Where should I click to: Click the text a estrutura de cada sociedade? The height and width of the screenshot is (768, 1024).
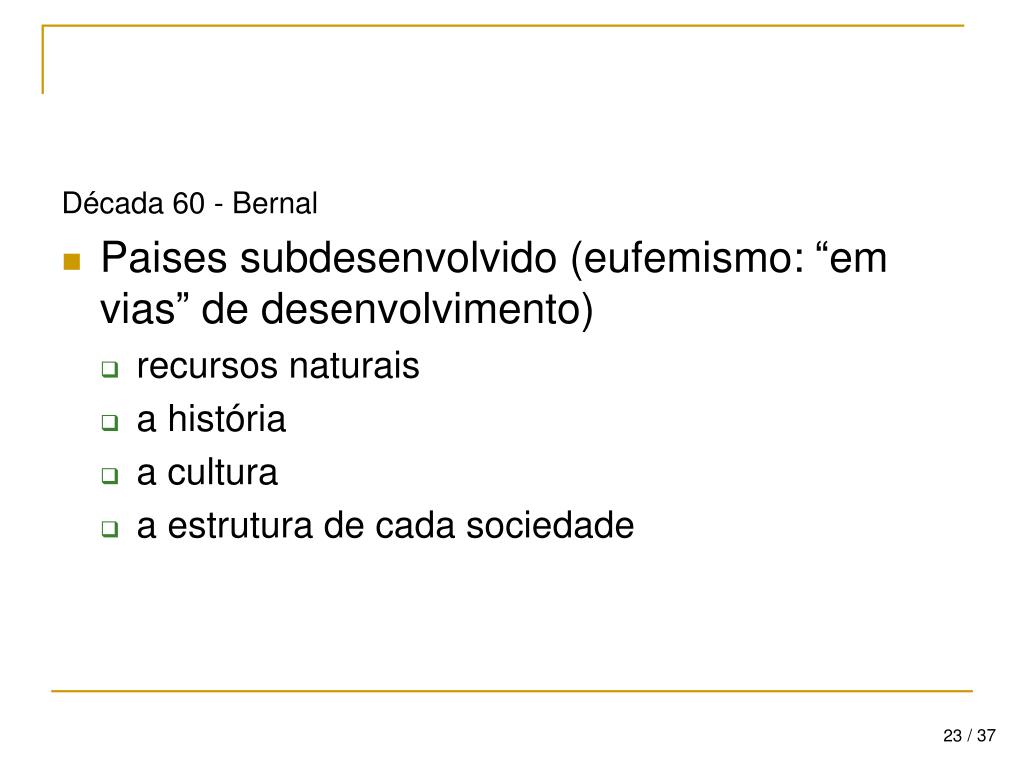click(x=385, y=525)
